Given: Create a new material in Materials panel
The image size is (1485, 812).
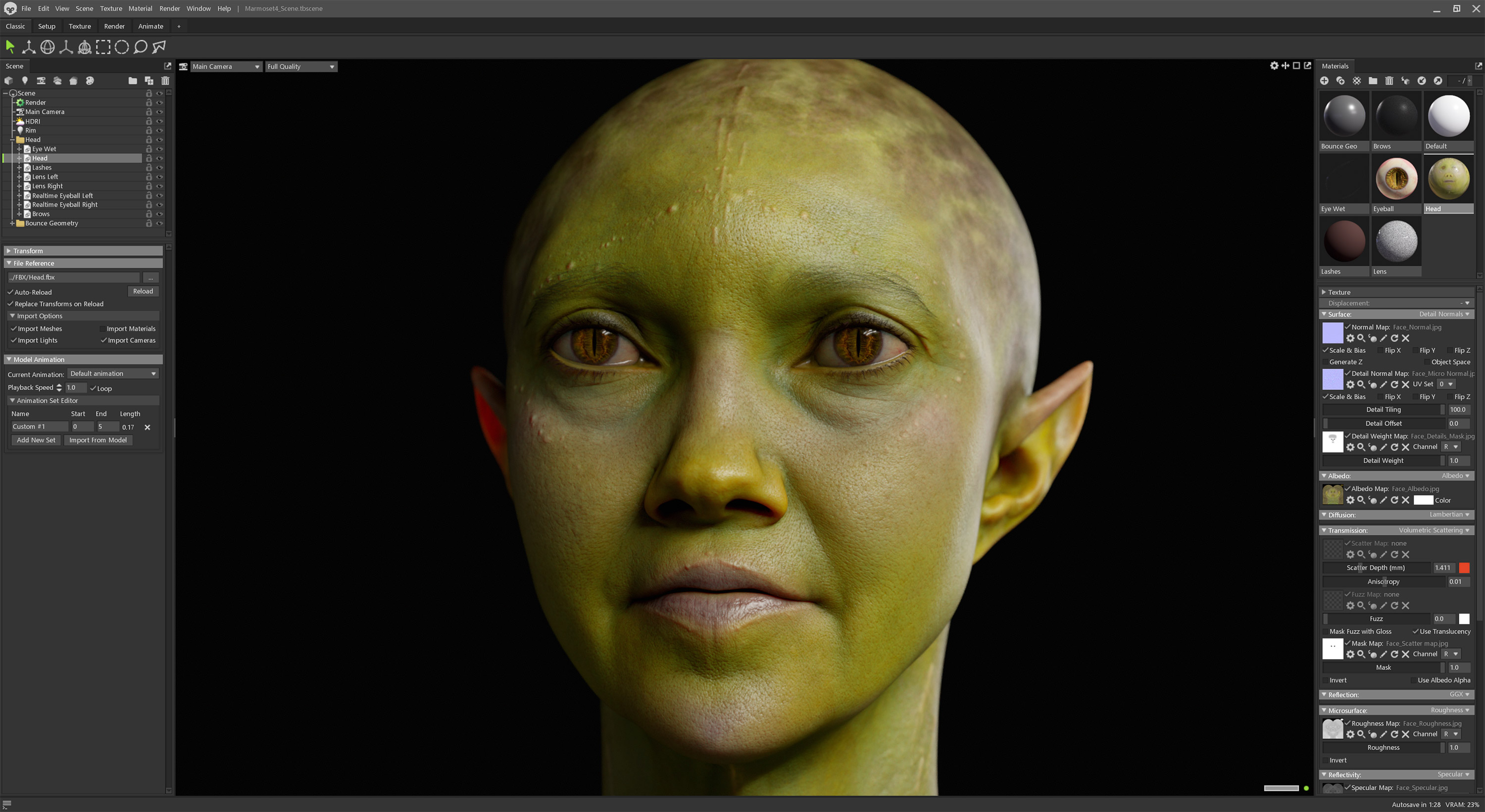Looking at the screenshot, I should (x=1325, y=81).
